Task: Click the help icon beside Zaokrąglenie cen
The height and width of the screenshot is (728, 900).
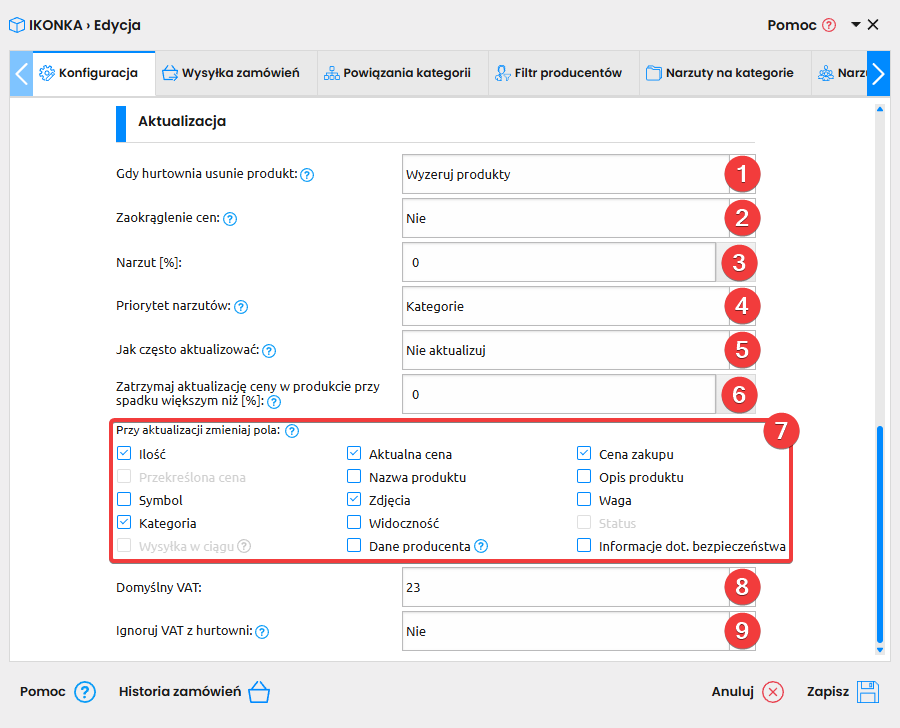Action: pos(230,219)
